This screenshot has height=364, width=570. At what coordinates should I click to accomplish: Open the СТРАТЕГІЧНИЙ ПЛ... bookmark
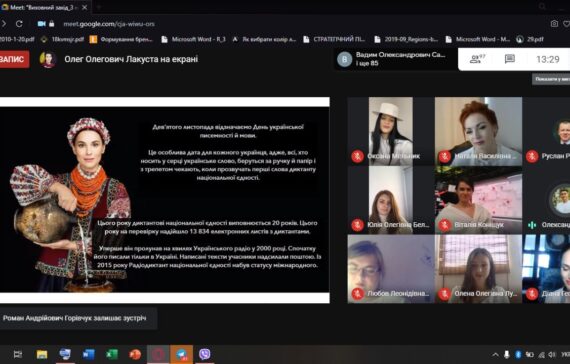(x=334, y=39)
